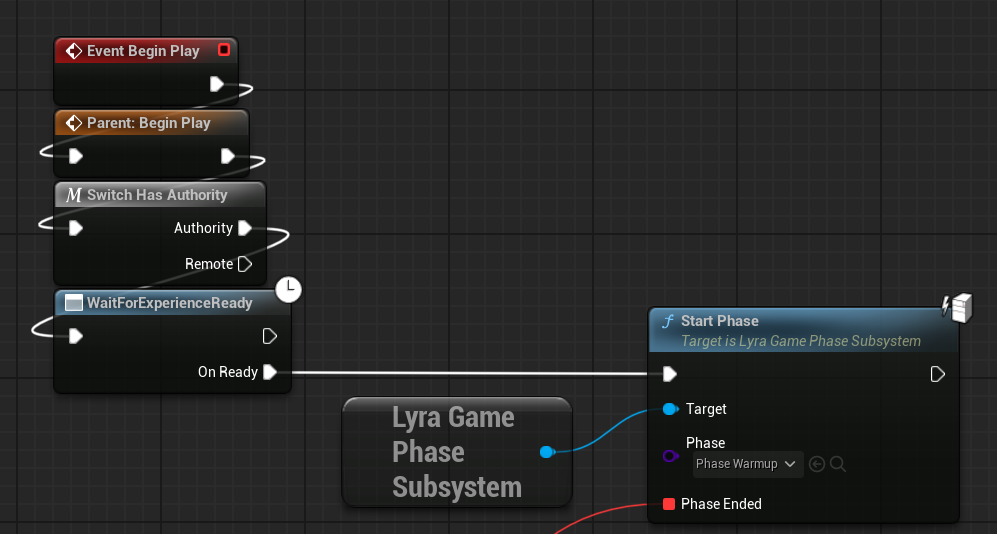Click the WaitForExperienceReady window icon

tap(74, 303)
